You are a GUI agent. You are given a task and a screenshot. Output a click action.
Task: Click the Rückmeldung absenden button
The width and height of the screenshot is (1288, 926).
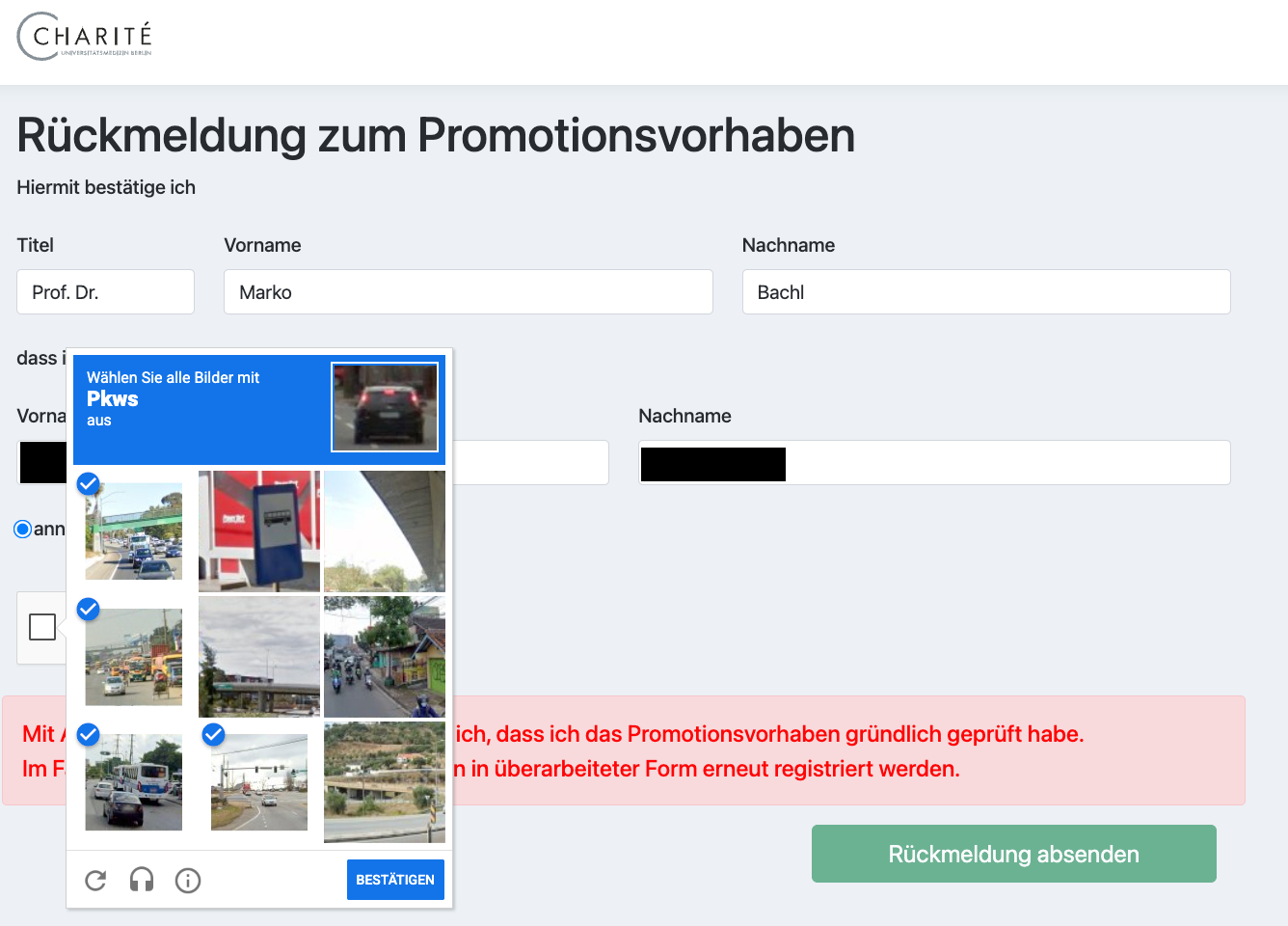pyautogui.click(x=1014, y=854)
